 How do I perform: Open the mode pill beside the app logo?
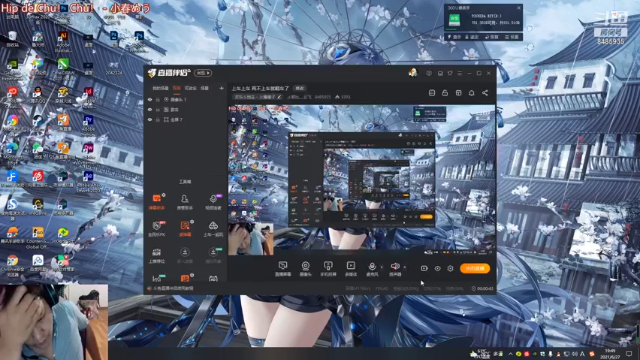203,73
